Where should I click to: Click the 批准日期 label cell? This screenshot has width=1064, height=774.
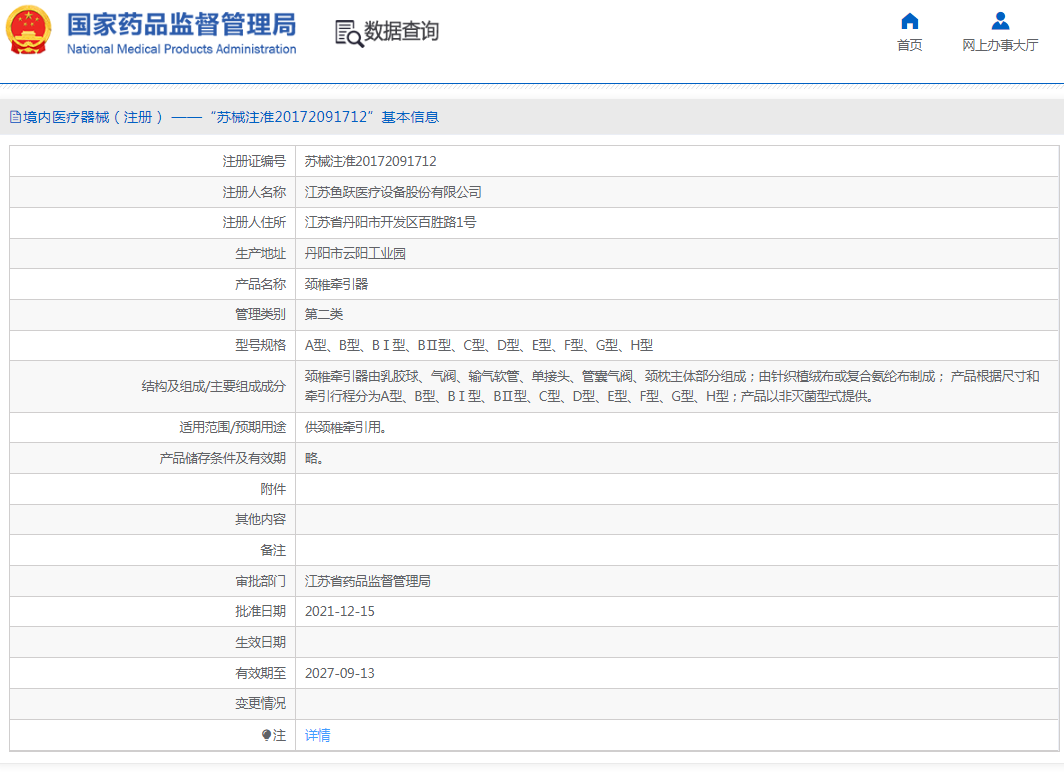(152, 611)
